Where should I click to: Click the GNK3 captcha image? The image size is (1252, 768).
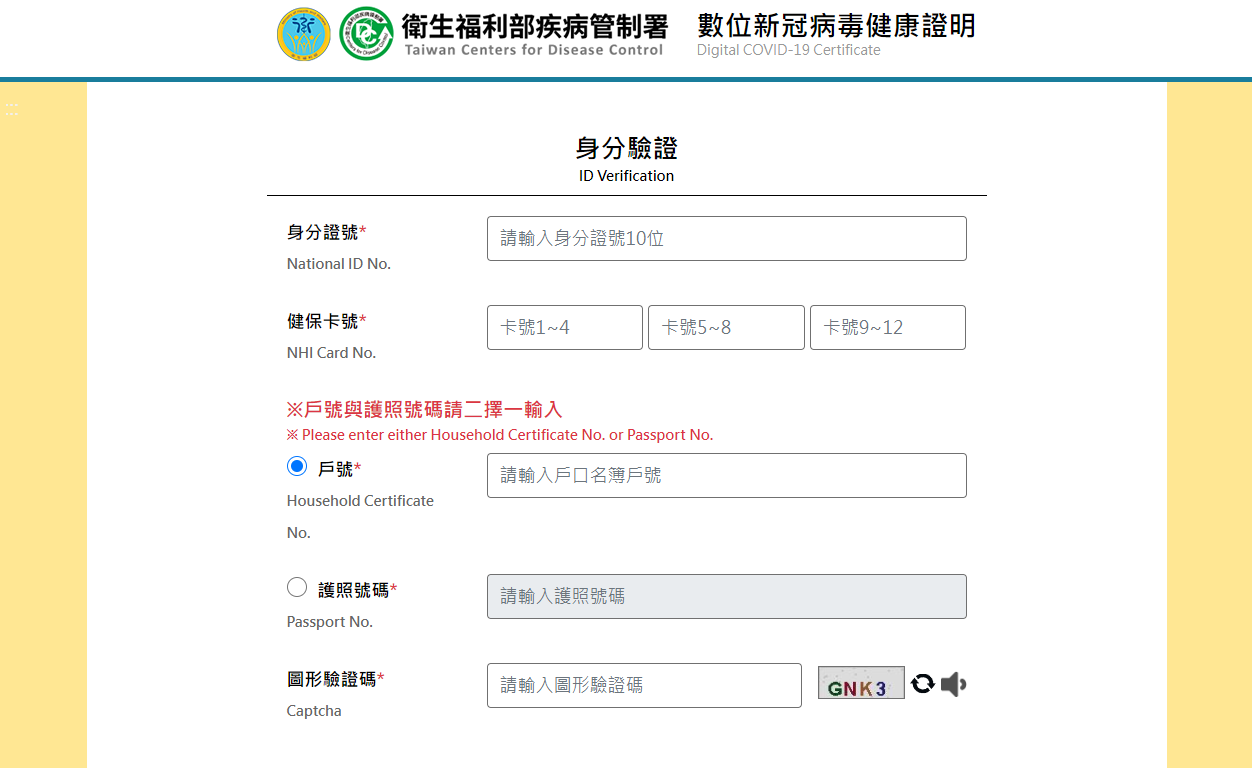tap(861, 683)
